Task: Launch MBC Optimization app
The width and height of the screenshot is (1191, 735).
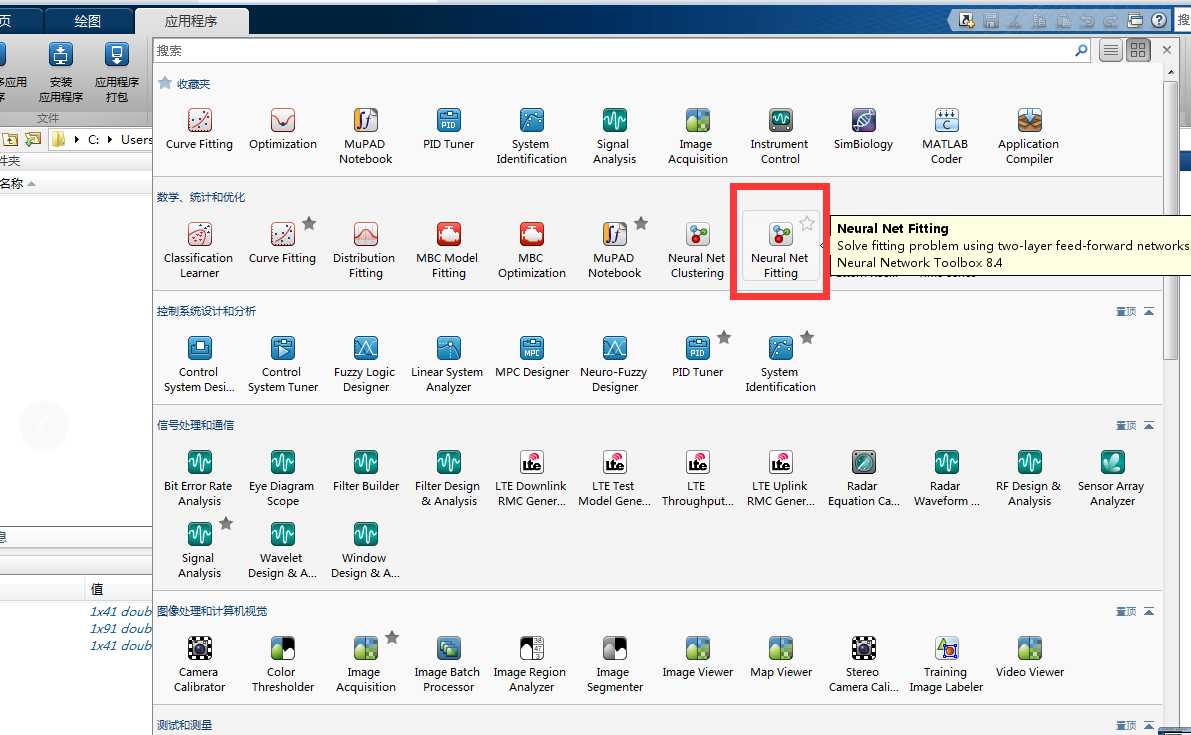Action: 531,251
